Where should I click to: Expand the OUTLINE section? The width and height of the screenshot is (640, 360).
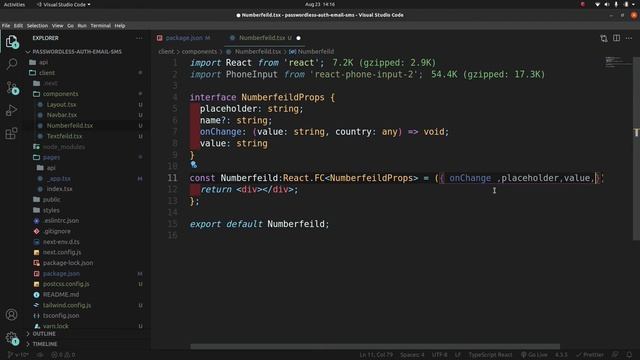pos(44,334)
